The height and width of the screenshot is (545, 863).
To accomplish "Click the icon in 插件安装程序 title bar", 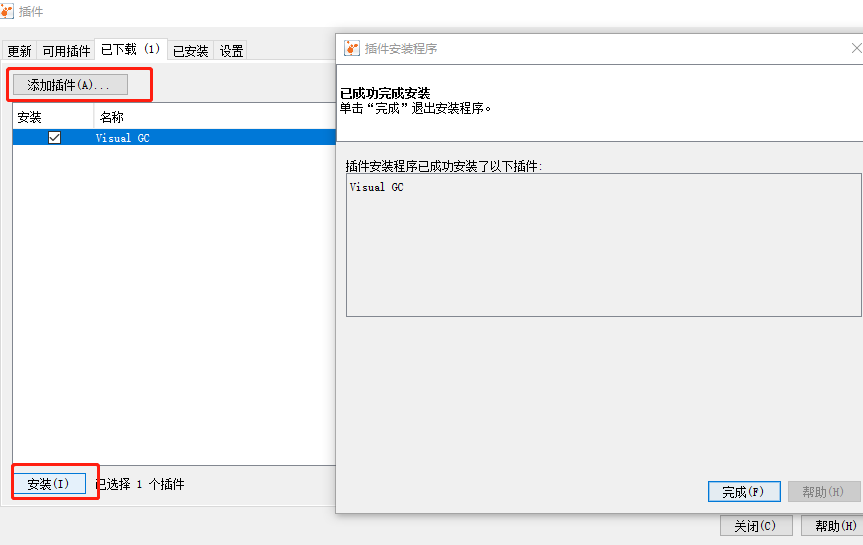I will 352,48.
